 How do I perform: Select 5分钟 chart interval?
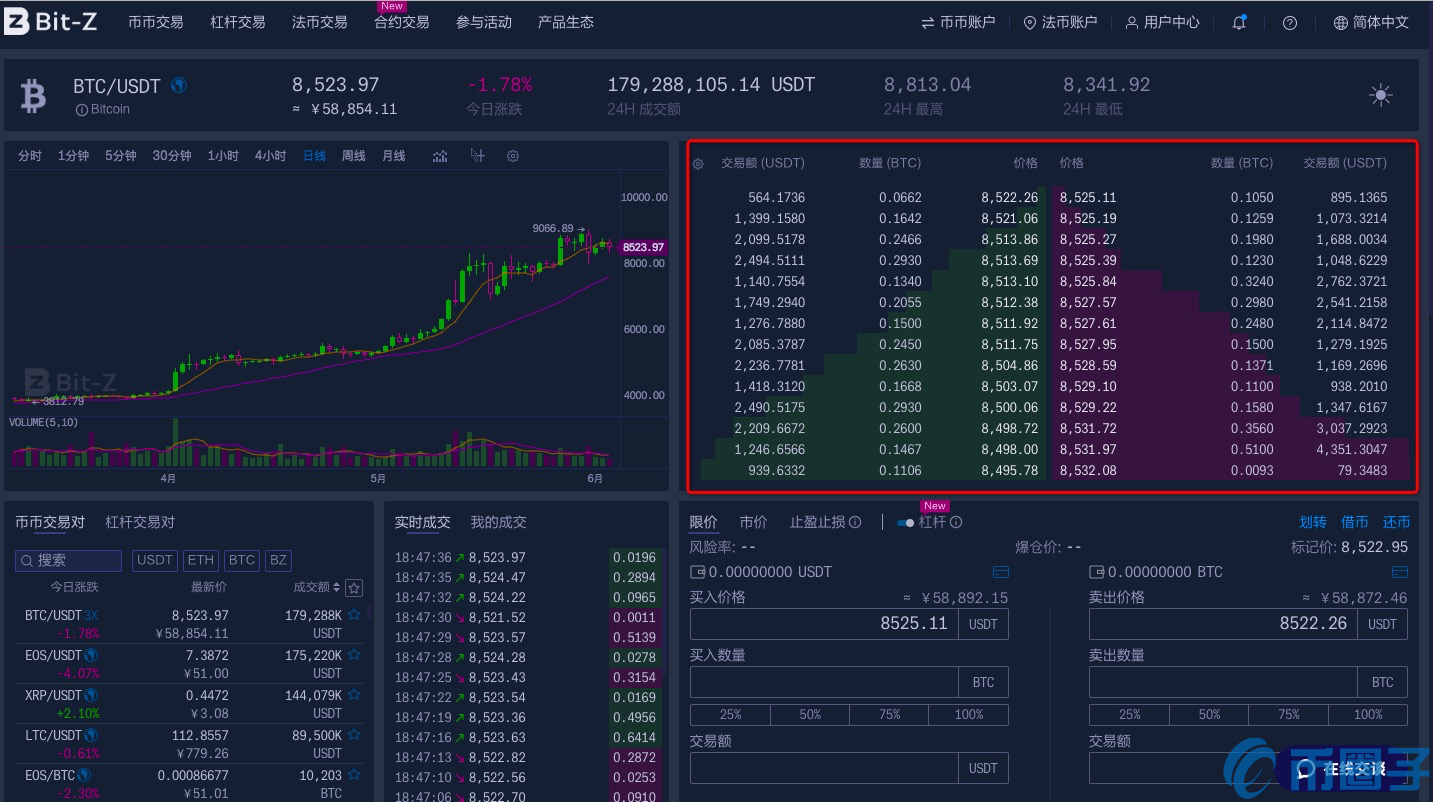(x=121, y=156)
